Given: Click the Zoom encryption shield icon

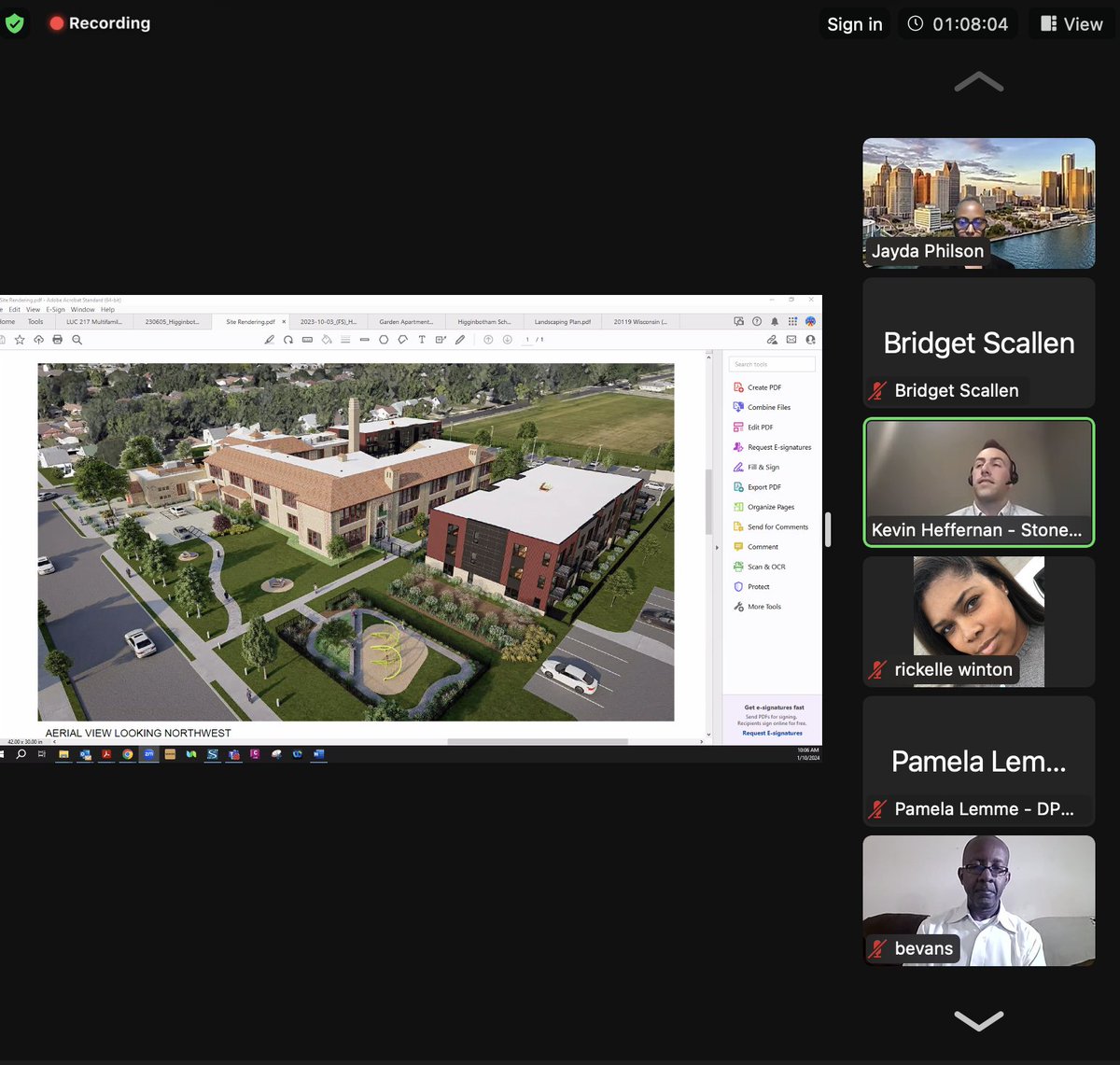Looking at the screenshot, I should coord(14,23).
